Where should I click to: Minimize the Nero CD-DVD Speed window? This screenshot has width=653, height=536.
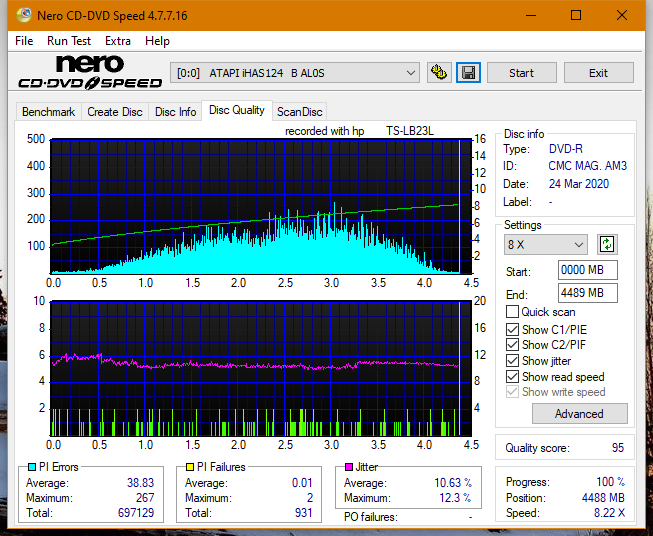(x=531, y=15)
